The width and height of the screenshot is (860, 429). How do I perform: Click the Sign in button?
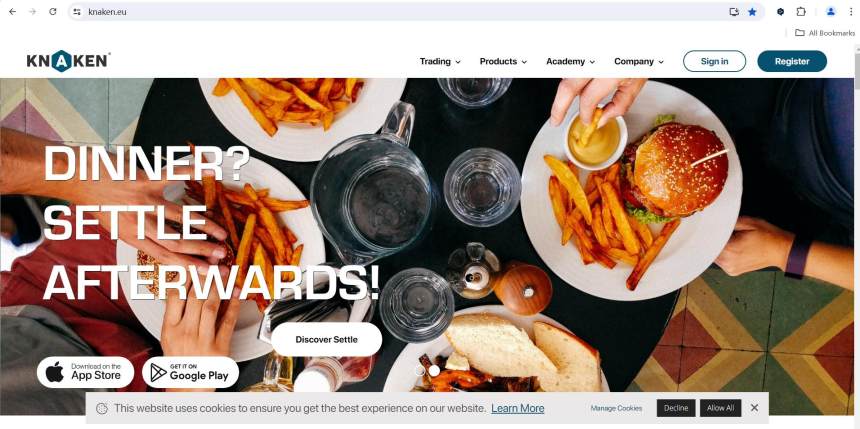pos(714,61)
